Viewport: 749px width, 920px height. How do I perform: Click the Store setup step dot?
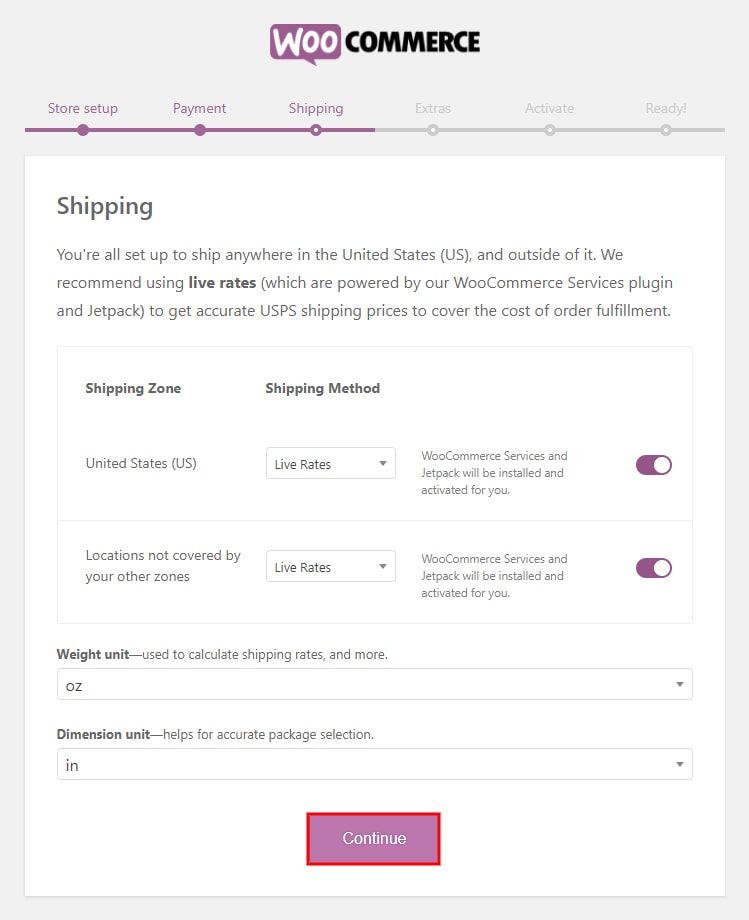click(x=83, y=130)
